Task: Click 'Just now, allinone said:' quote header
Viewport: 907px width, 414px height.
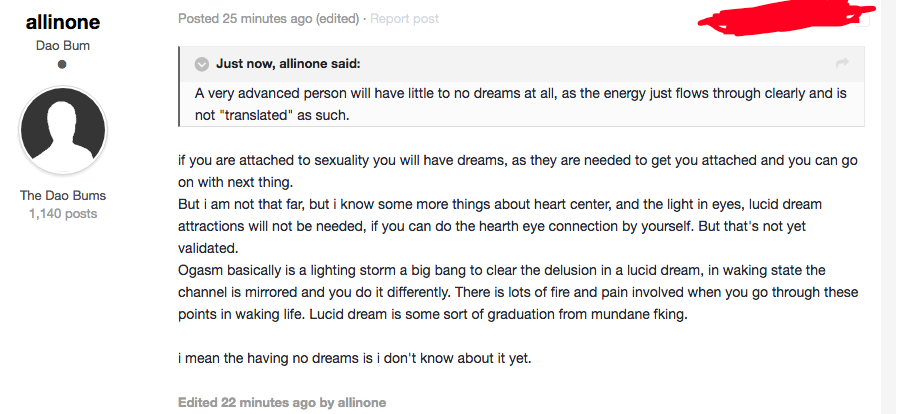Action: 288,64
